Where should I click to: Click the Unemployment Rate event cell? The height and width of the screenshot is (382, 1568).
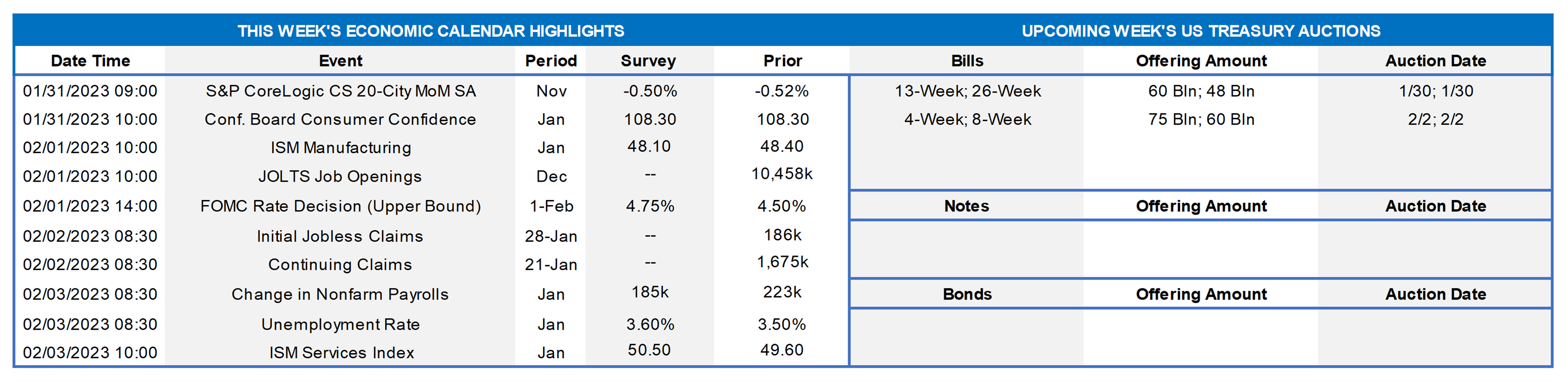(340, 324)
